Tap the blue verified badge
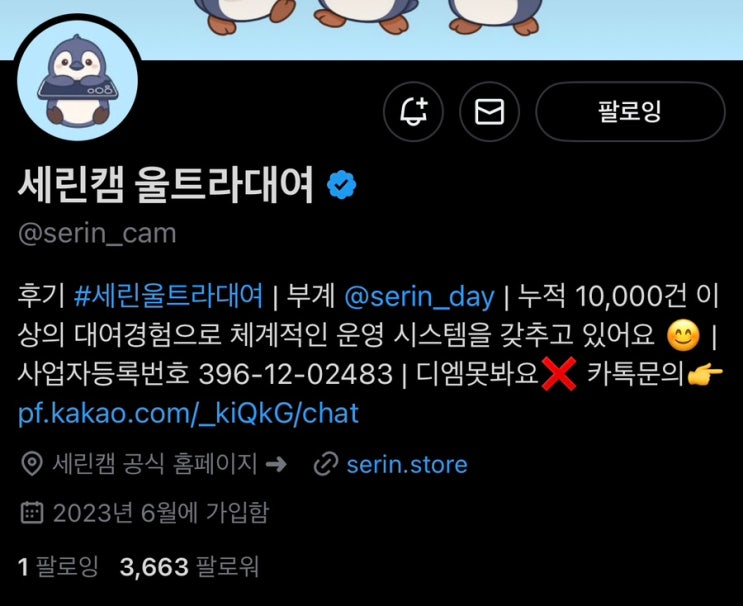This screenshot has width=743, height=606. click(342, 185)
